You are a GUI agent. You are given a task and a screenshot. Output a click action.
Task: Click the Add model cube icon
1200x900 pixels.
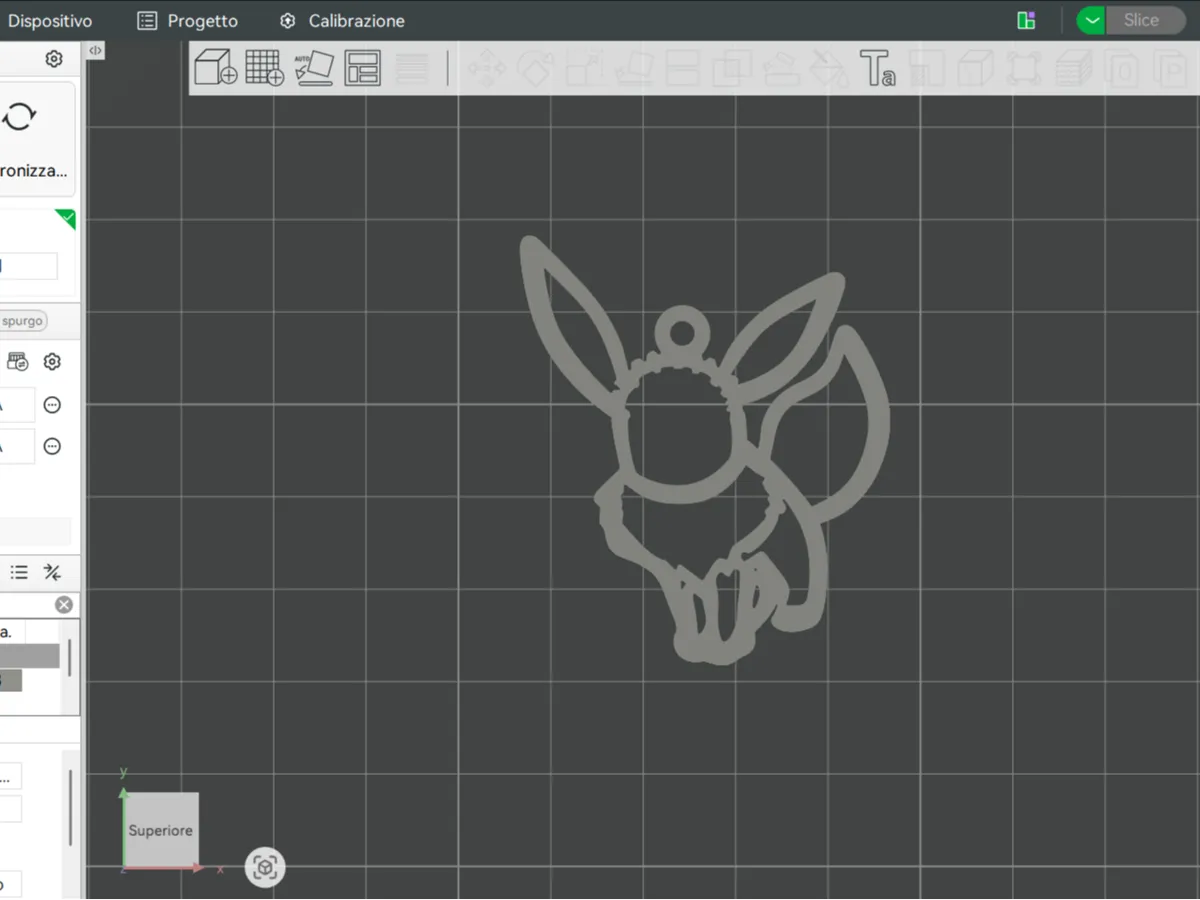(215, 68)
